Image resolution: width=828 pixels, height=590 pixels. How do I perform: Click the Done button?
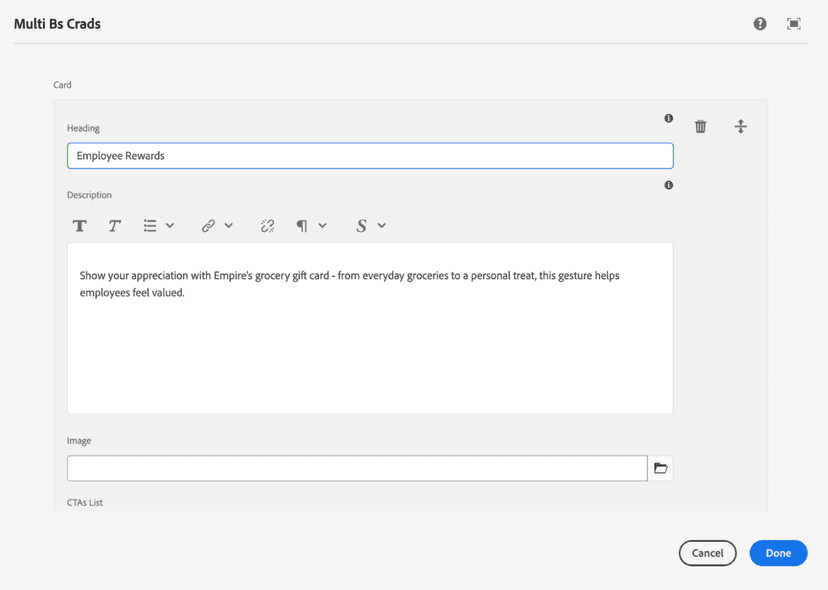[778, 553]
